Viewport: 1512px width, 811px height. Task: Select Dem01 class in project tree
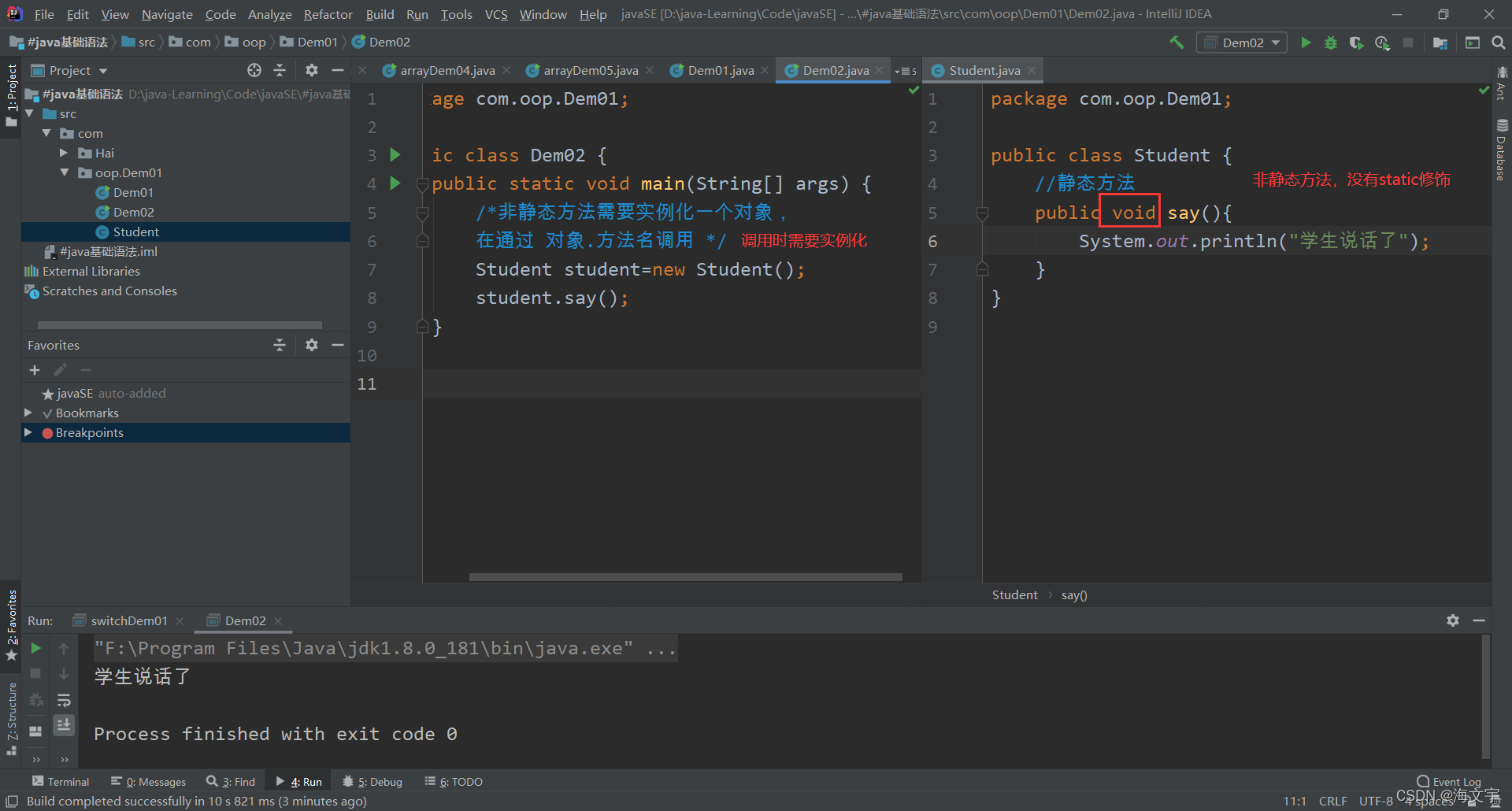tap(133, 192)
